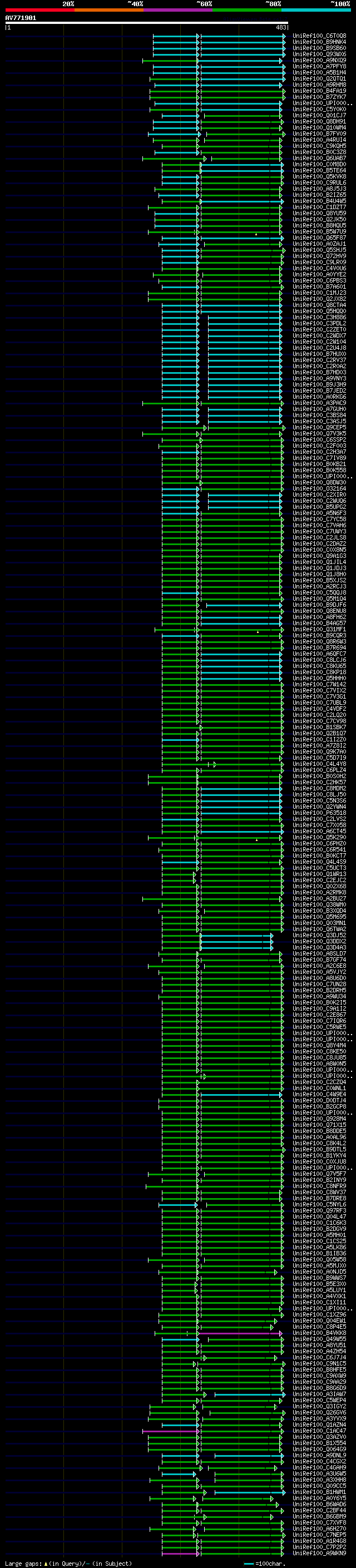Select the UniRef100_A5B1H4 label

tap(319, 72)
